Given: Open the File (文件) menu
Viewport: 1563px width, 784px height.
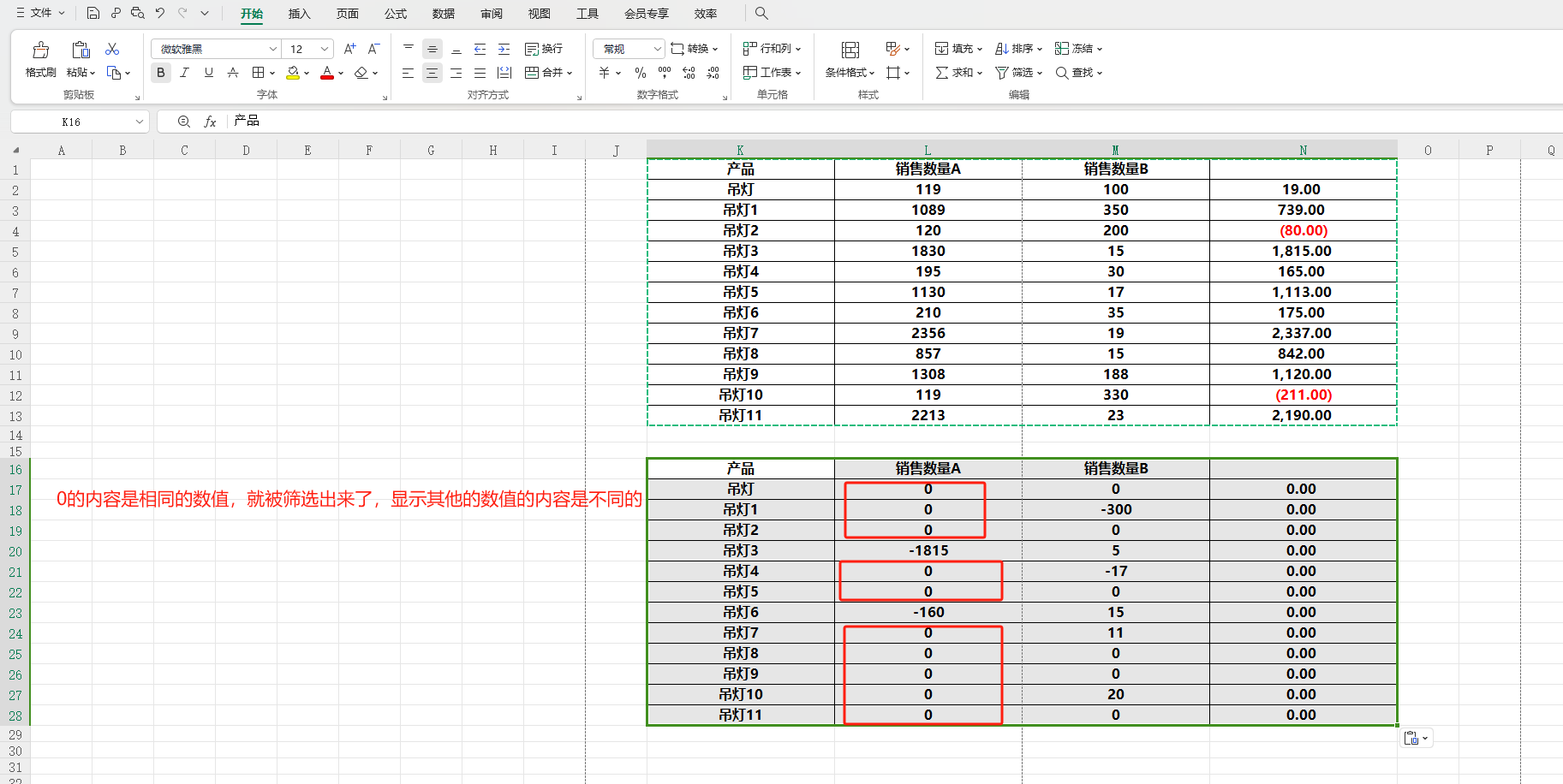Looking at the screenshot, I should [x=40, y=13].
